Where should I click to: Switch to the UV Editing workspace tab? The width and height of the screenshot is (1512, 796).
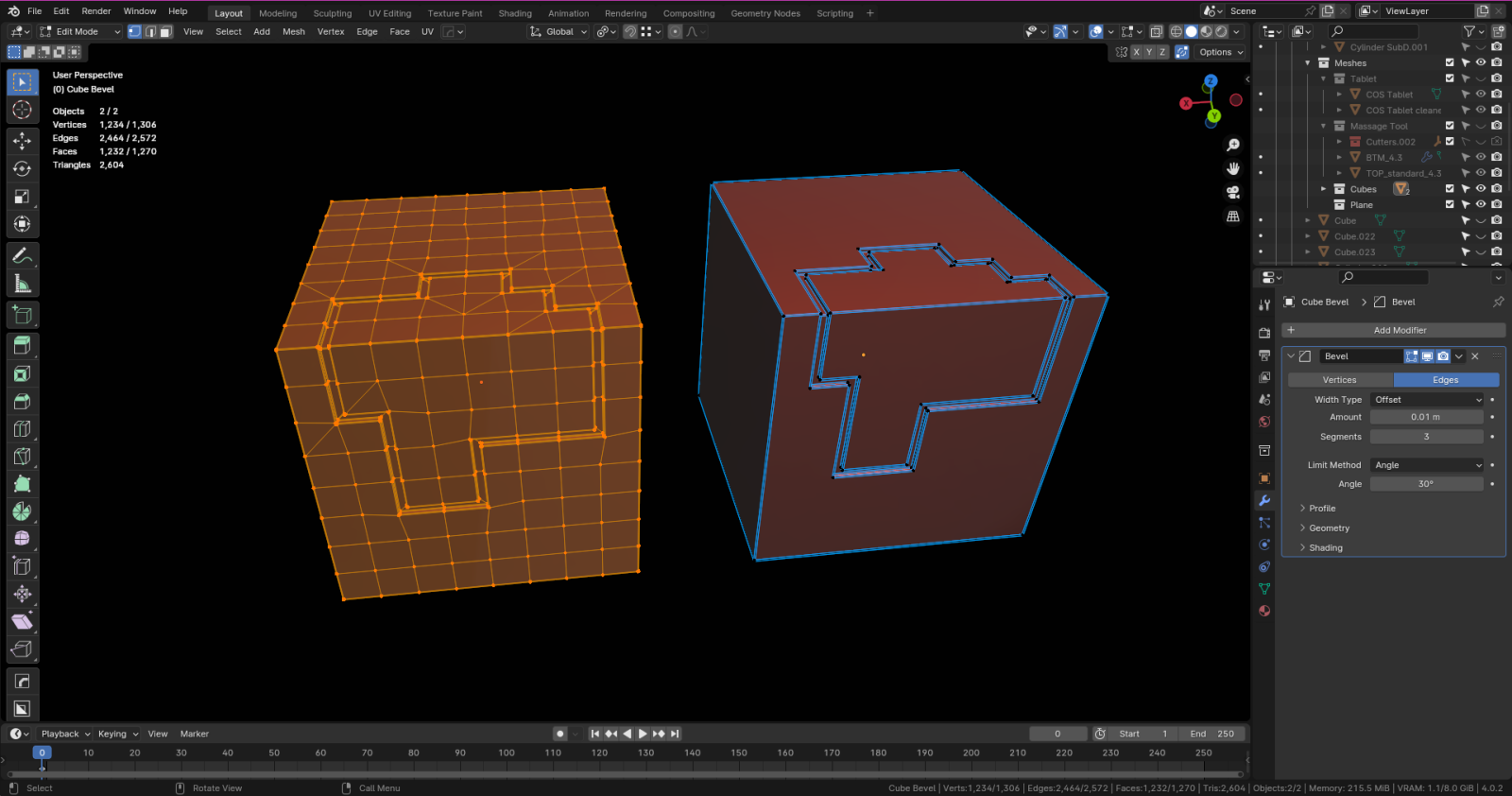(390, 13)
